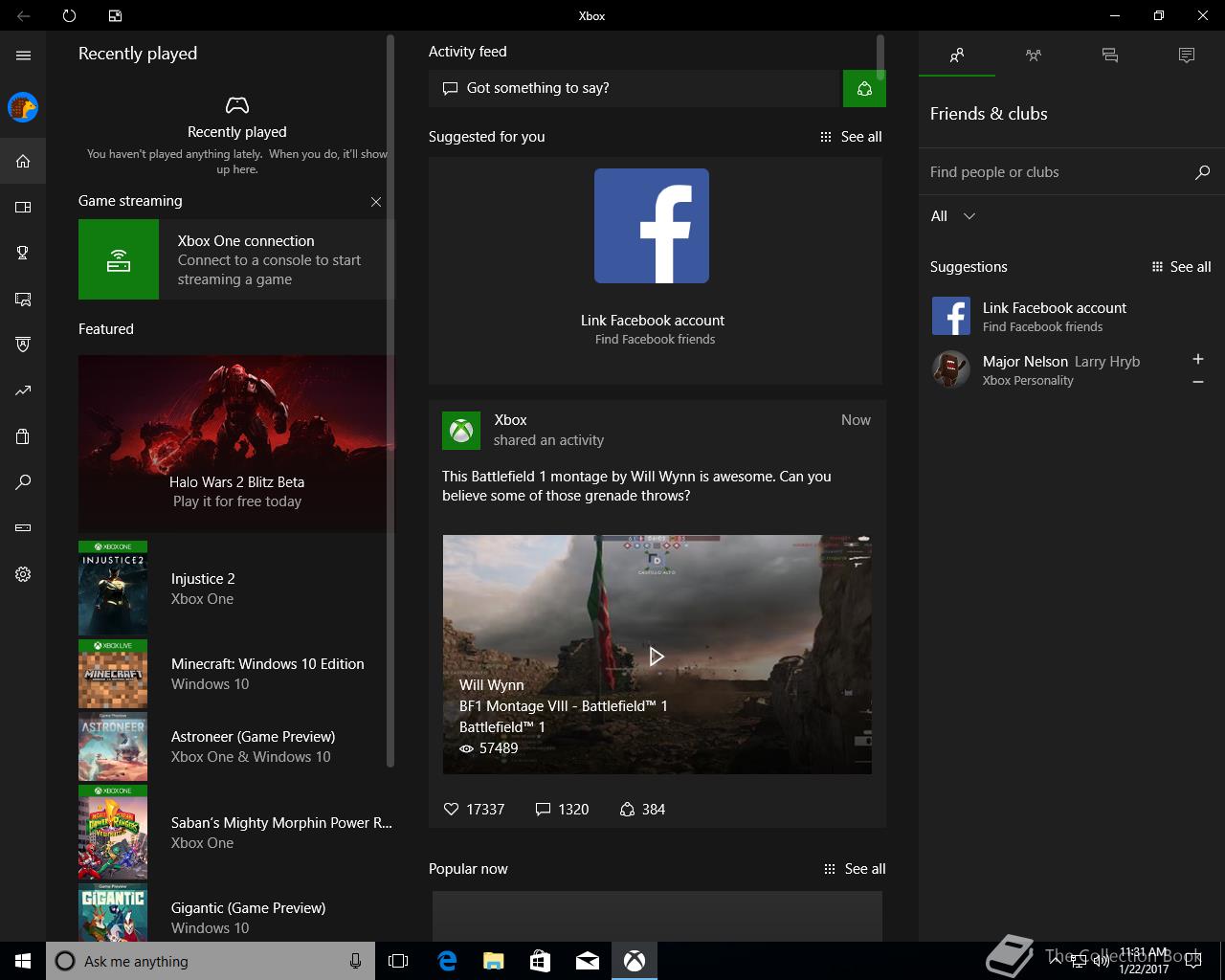Click the Recently played panel scrollbar
1225x980 pixels.
390,400
